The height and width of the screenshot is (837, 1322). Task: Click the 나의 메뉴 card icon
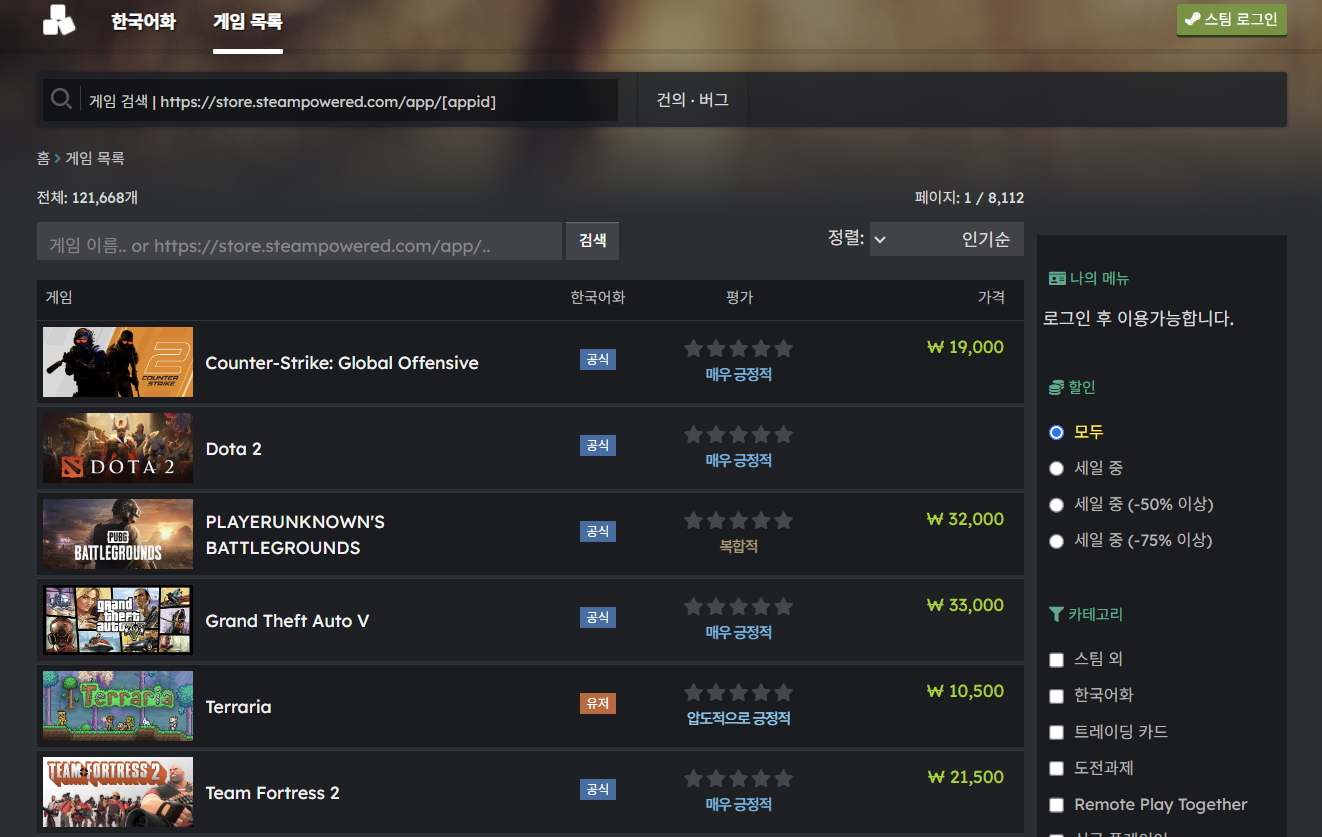(x=1057, y=279)
